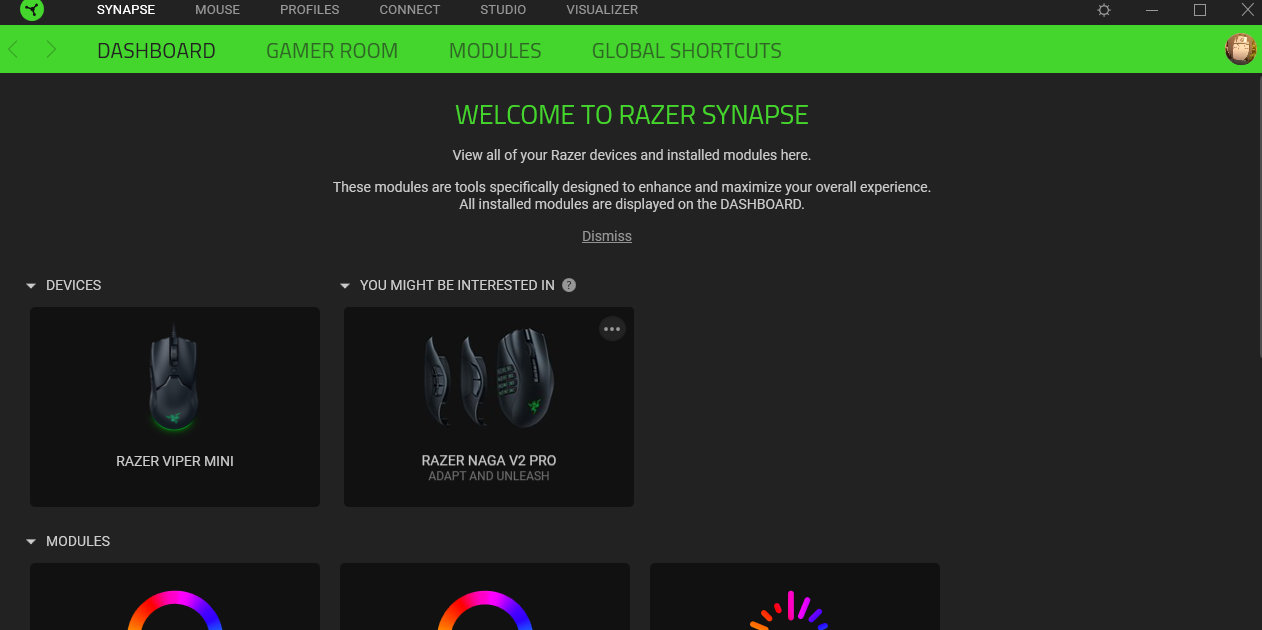Open Naga V2 Pro options ellipsis

coord(612,328)
